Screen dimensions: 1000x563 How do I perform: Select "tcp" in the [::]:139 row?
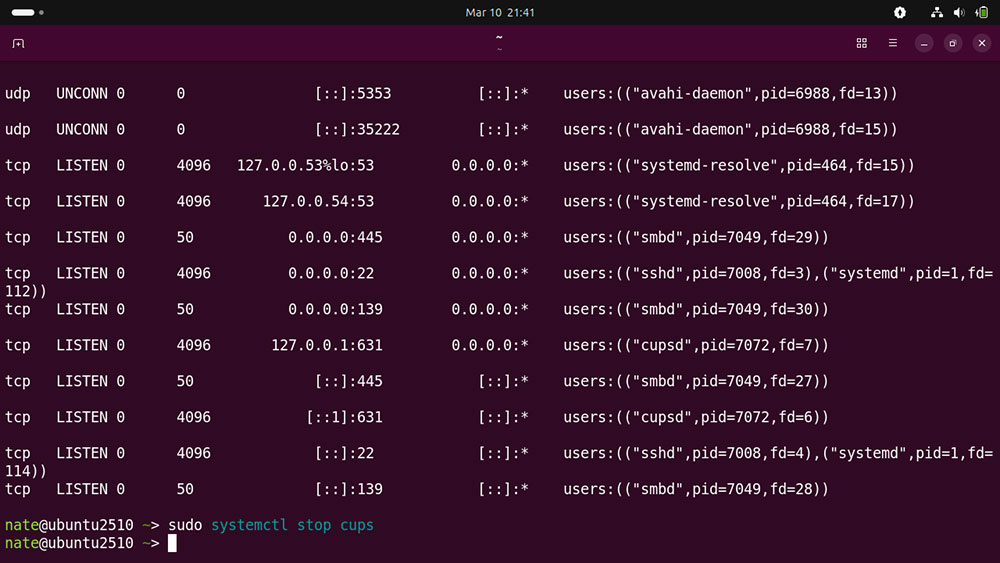tap(17, 489)
